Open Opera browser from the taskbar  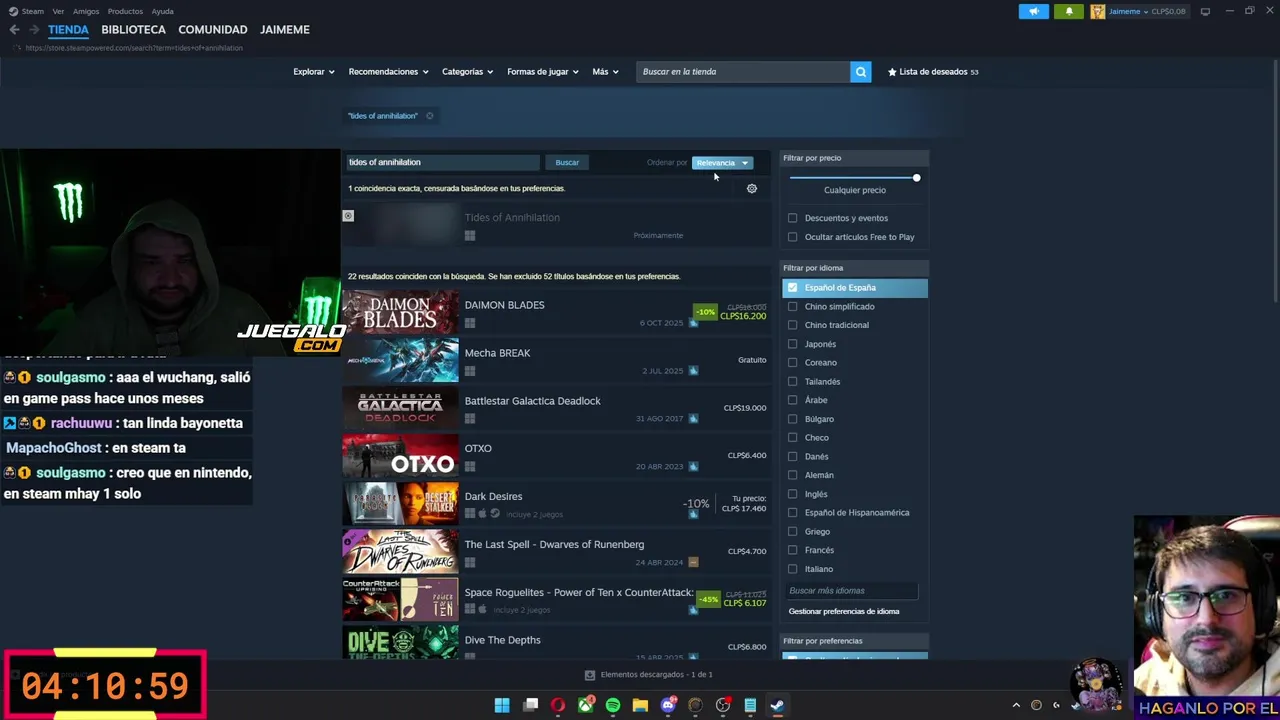click(558, 705)
